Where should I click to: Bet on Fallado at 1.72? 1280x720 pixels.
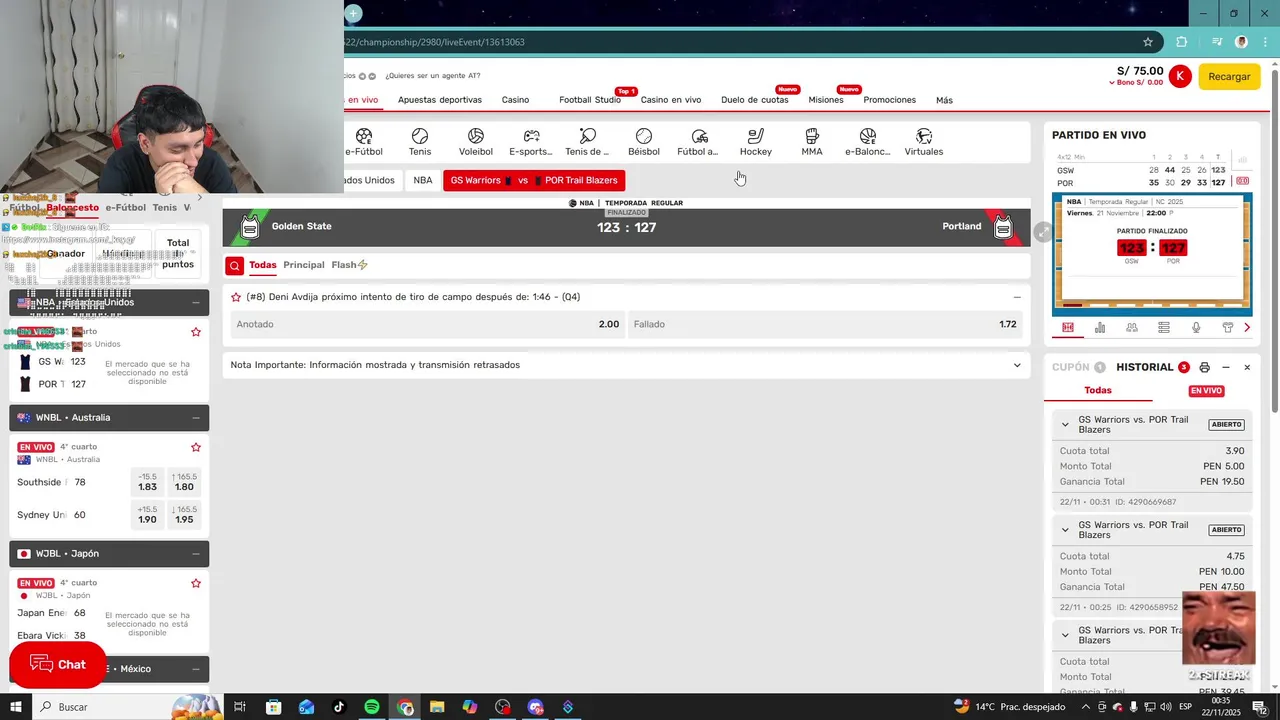pos(826,324)
